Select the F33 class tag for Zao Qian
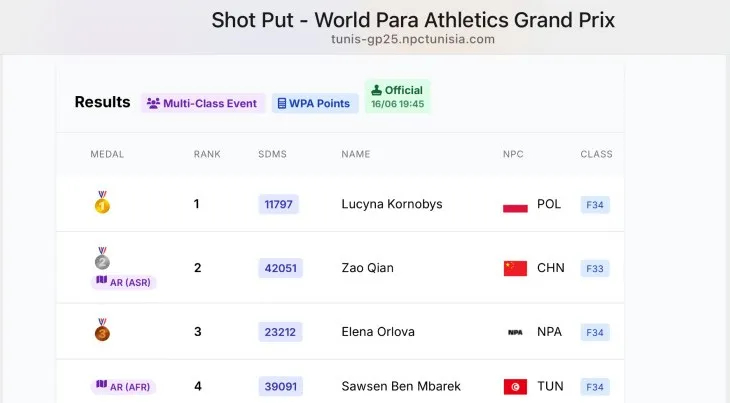730x403 pixels. 595,269
